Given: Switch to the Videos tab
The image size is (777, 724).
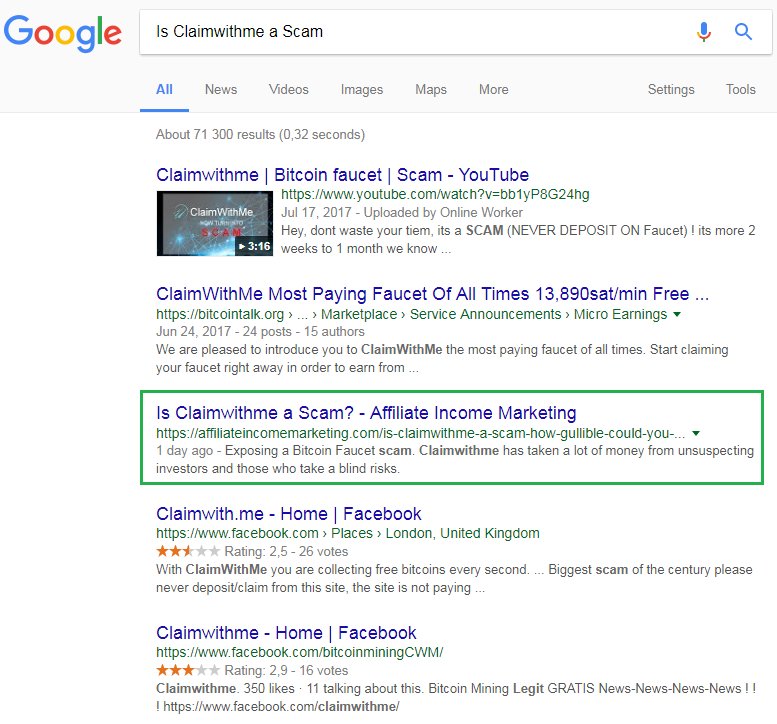Looking at the screenshot, I should pos(288,90).
